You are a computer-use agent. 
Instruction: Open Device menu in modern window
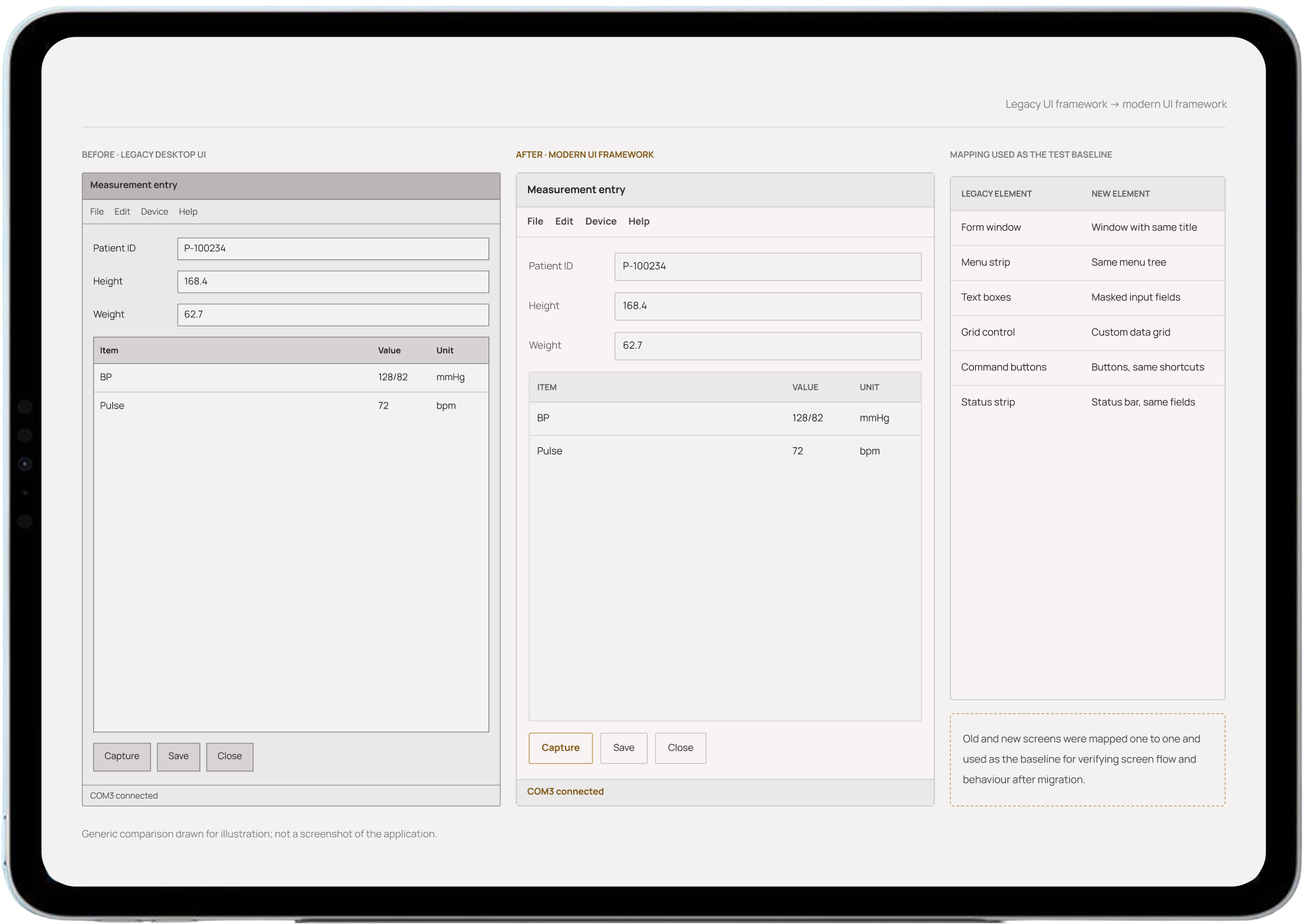pos(601,221)
